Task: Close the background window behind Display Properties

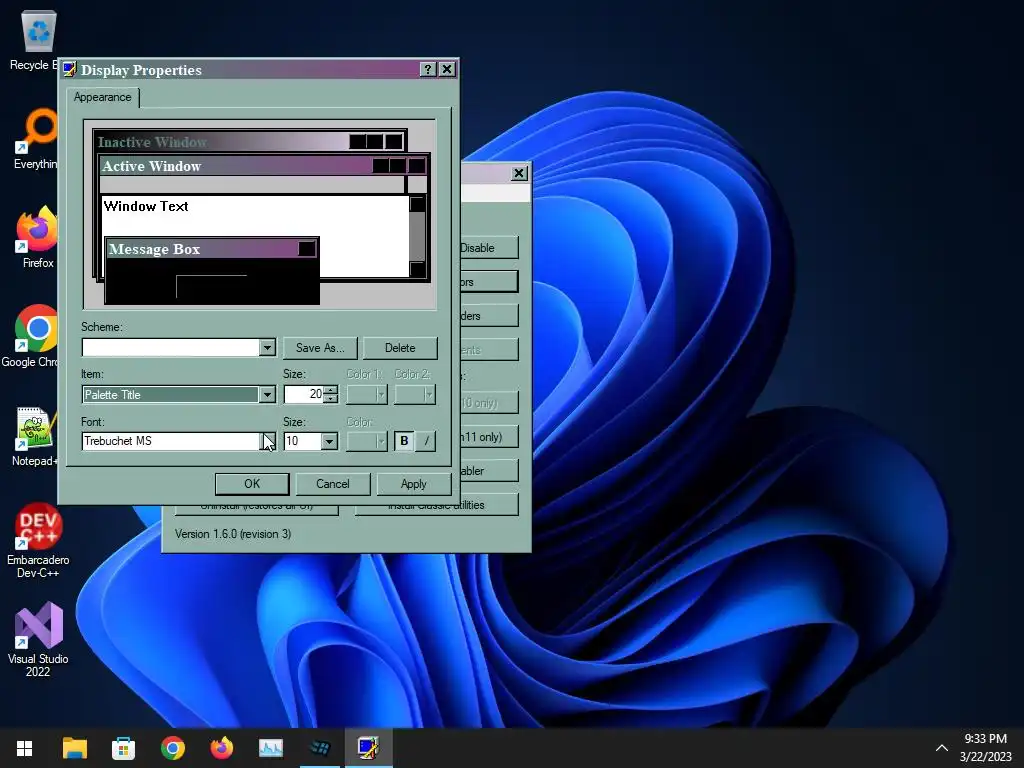Action: 519,173
